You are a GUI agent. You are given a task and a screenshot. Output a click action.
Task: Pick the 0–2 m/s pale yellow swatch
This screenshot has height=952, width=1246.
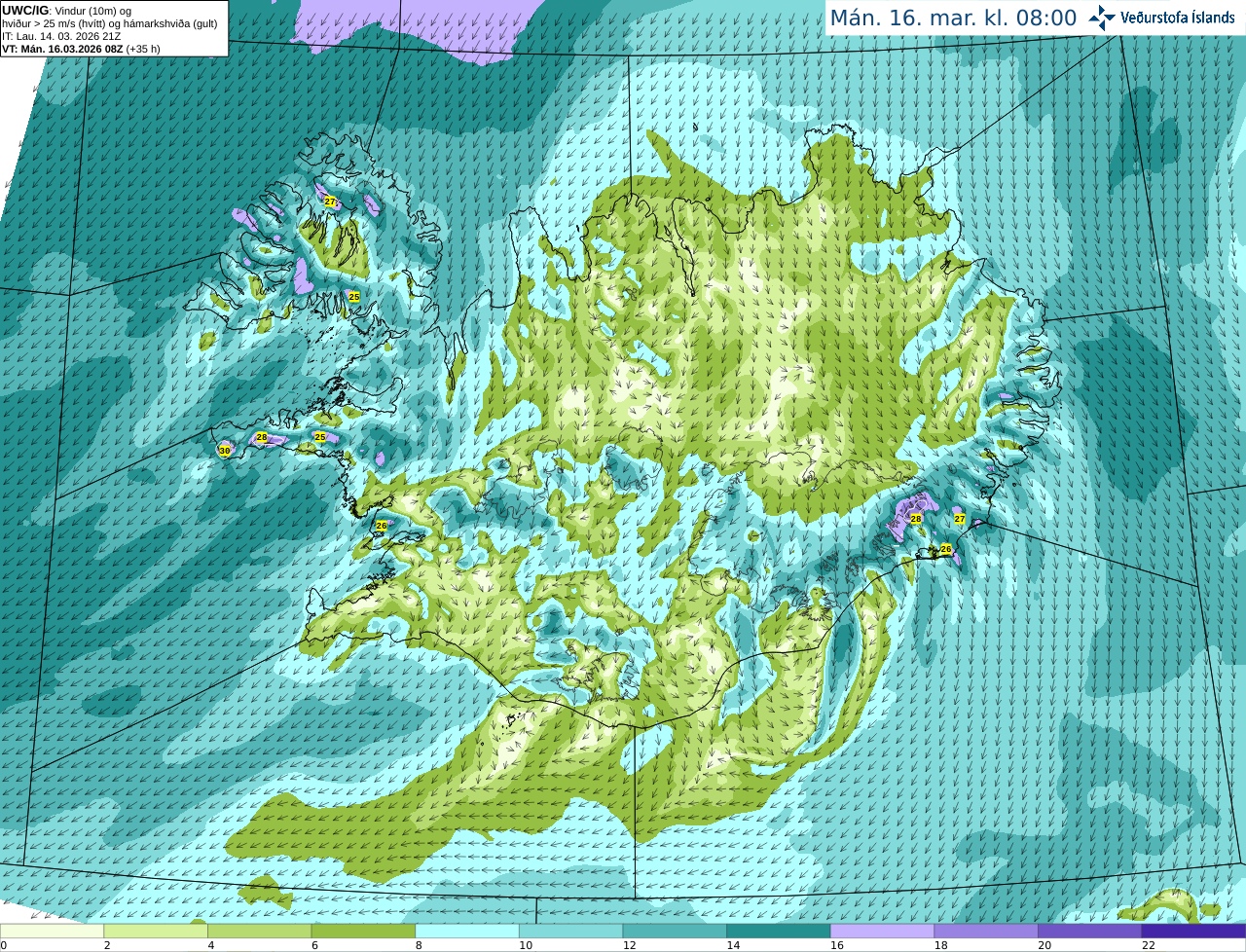(x=52, y=931)
